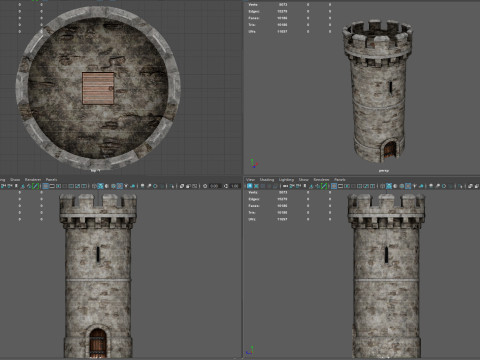The height and width of the screenshot is (360, 480).
Task: Toggle X-ray active components in front-view panel
Action: (x=188, y=186)
